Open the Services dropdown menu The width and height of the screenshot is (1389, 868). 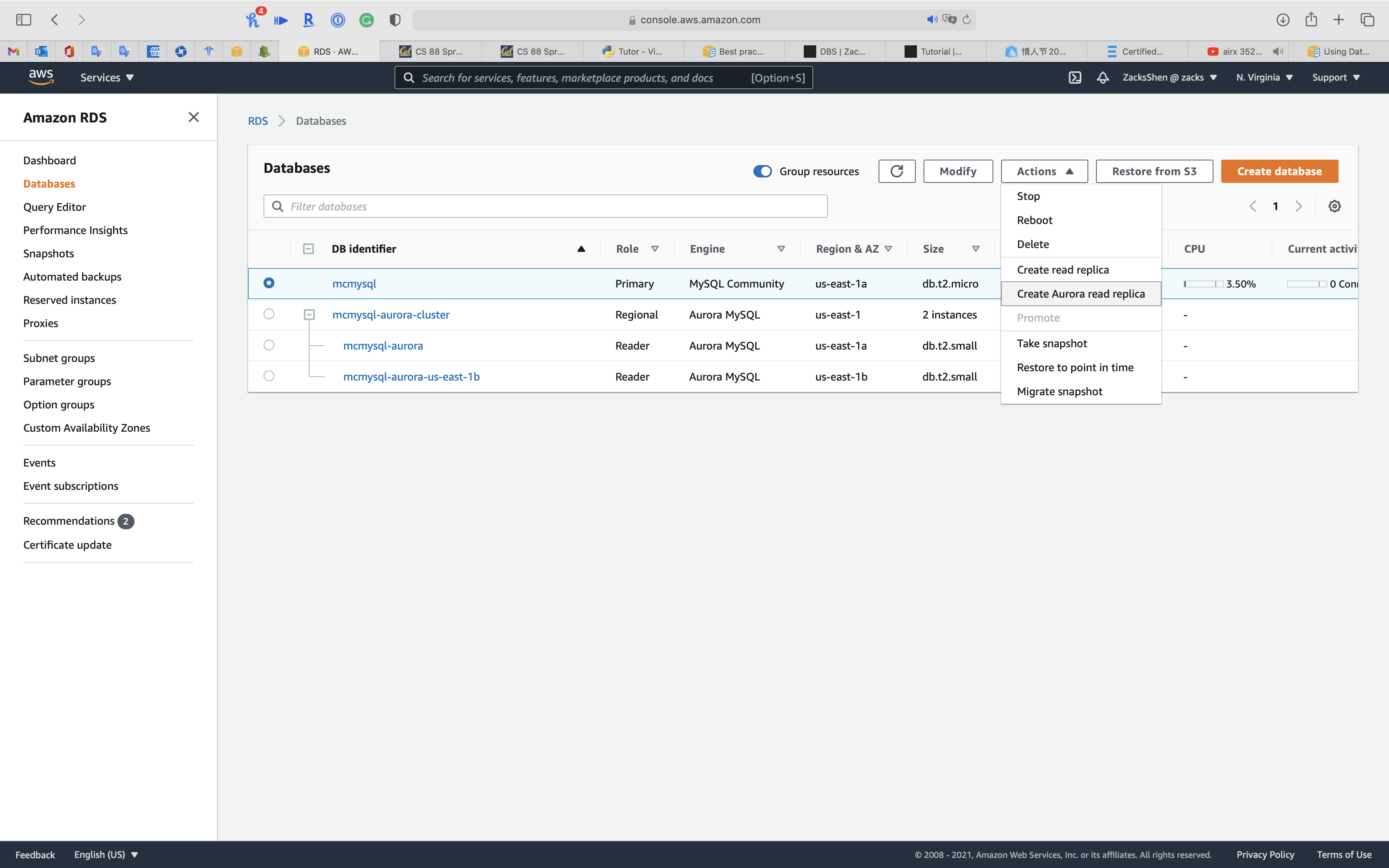(x=107, y=77)
